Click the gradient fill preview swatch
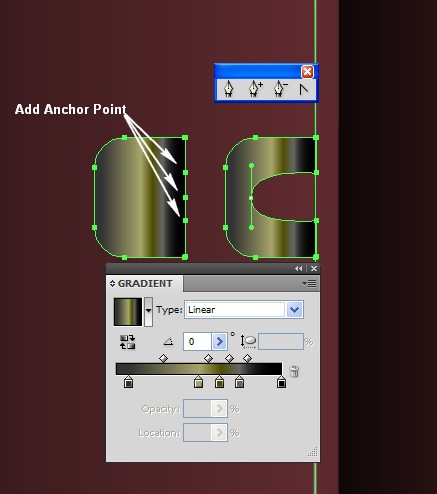The height and width of the screenshot is (494, 437). pos(128,312)
